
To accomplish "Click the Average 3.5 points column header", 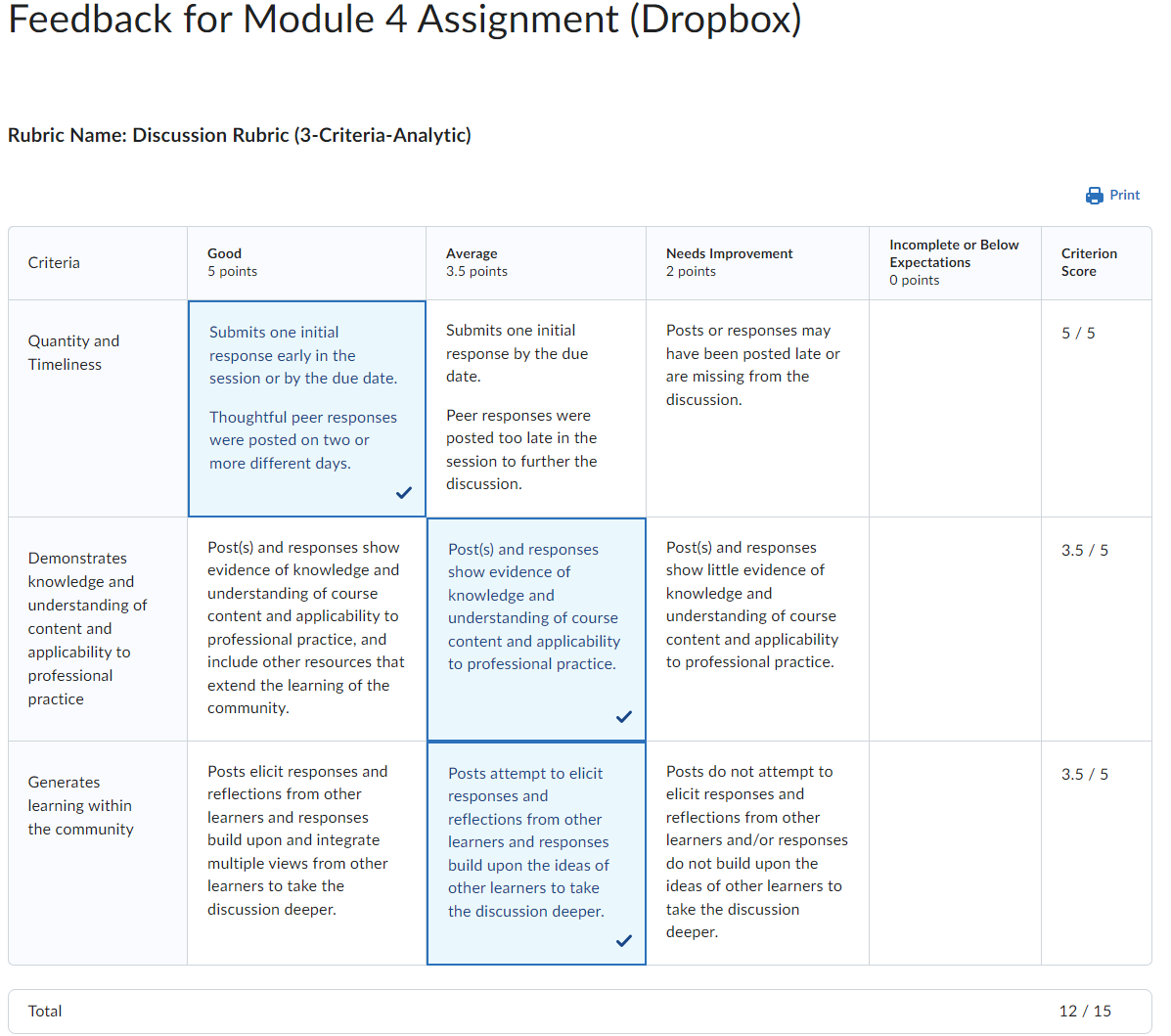I will [x=476, y=262].
